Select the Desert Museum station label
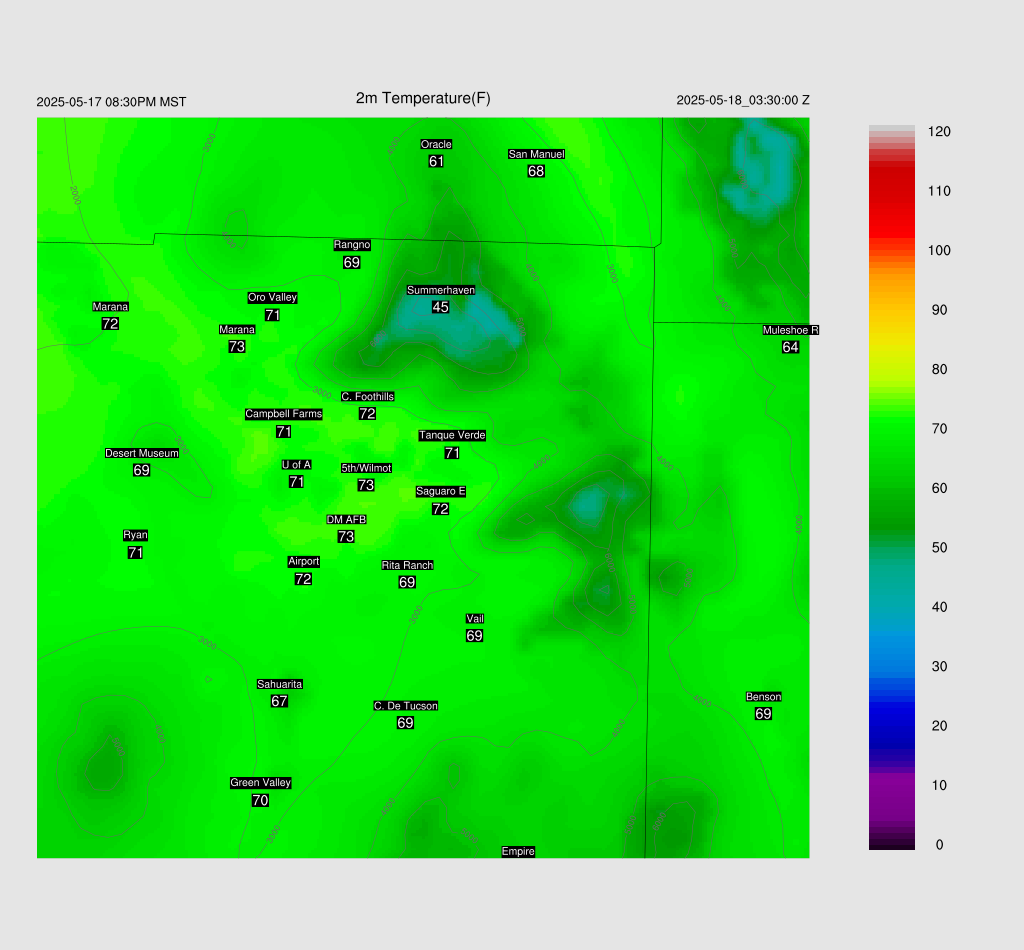1024x950 pixels. (x=142, y=453)
